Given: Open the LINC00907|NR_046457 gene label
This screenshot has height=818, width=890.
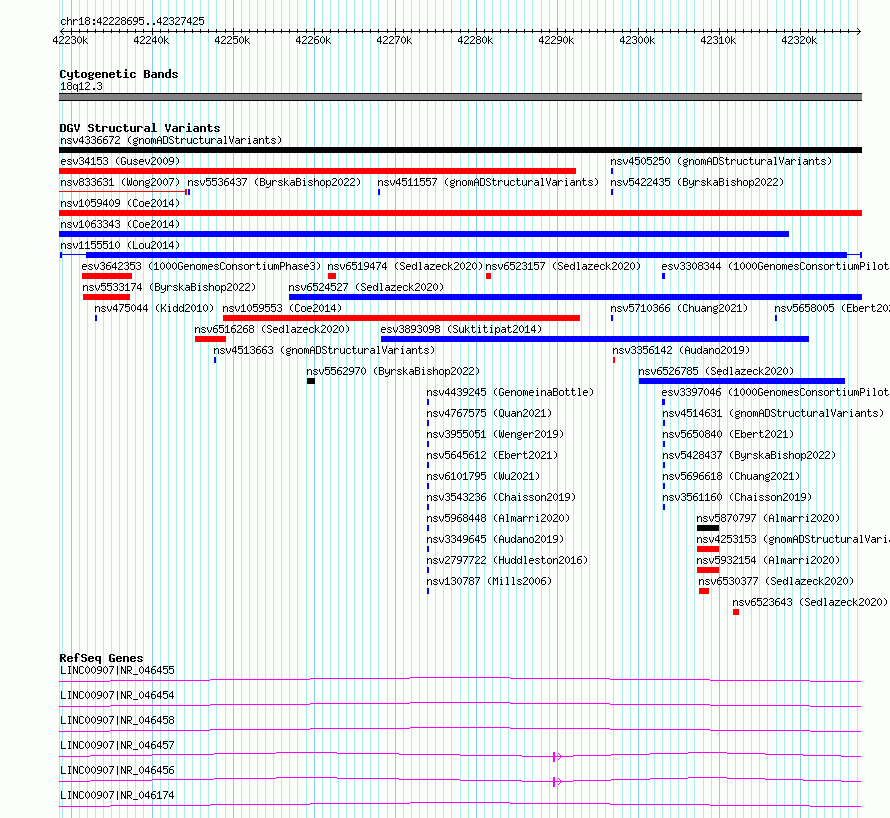Looking at the screenshot, I should click(117, 745).
